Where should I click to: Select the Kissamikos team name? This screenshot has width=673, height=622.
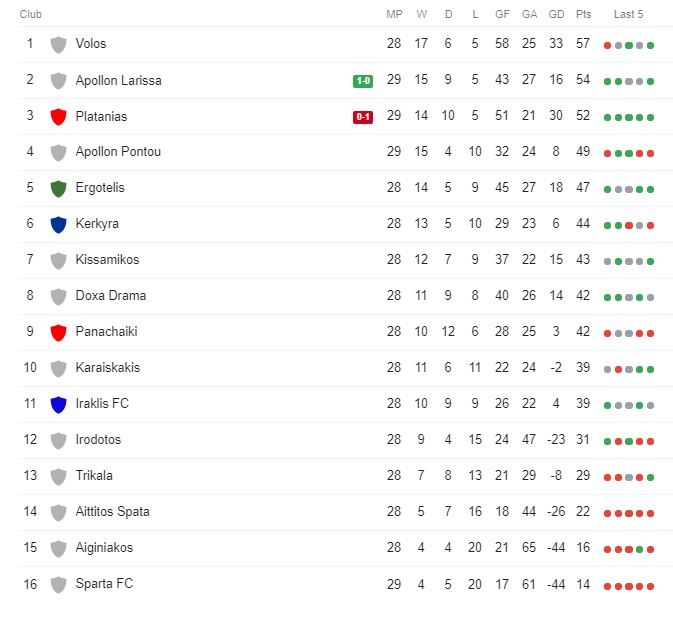(107, 259)
